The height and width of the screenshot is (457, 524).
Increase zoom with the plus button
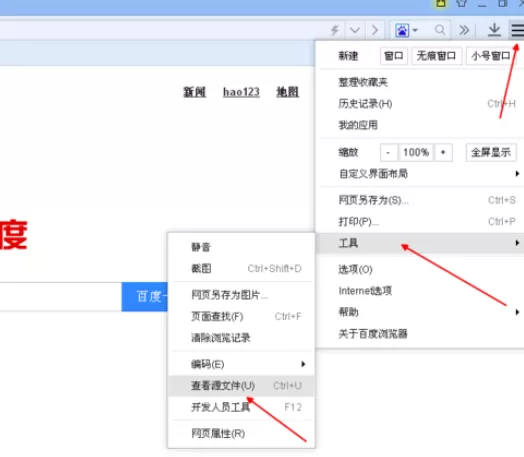pos(443,153)
